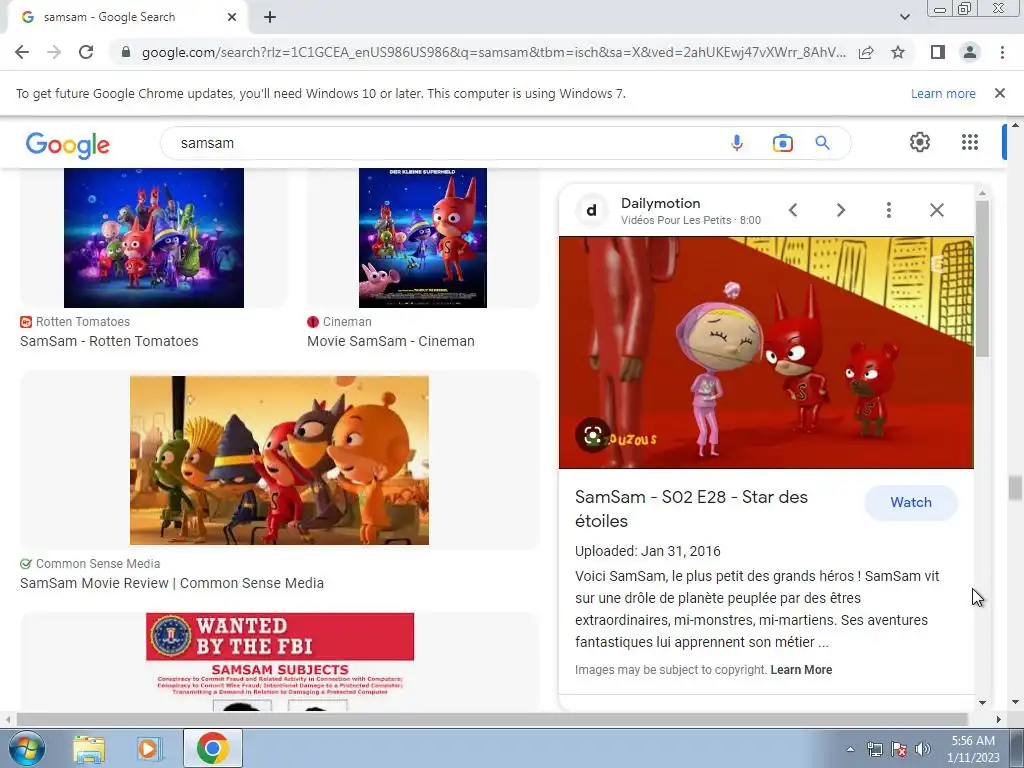Open the Rotten Tomatoes SamSam image
1024x768 pixels.
(x=153, y=238)
